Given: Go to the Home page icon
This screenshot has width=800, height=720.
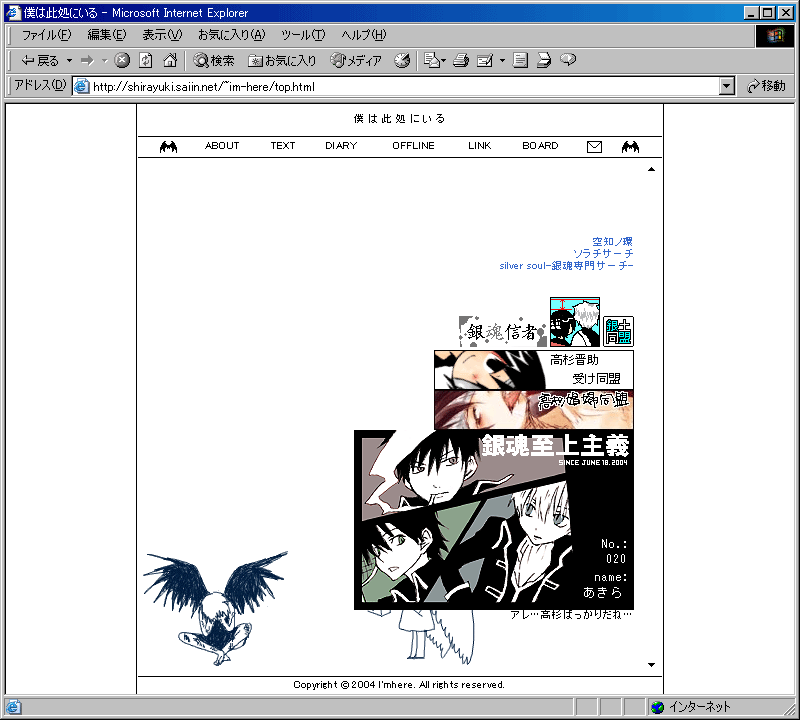Looking at the screenshot, I should (x=170, y=60).
